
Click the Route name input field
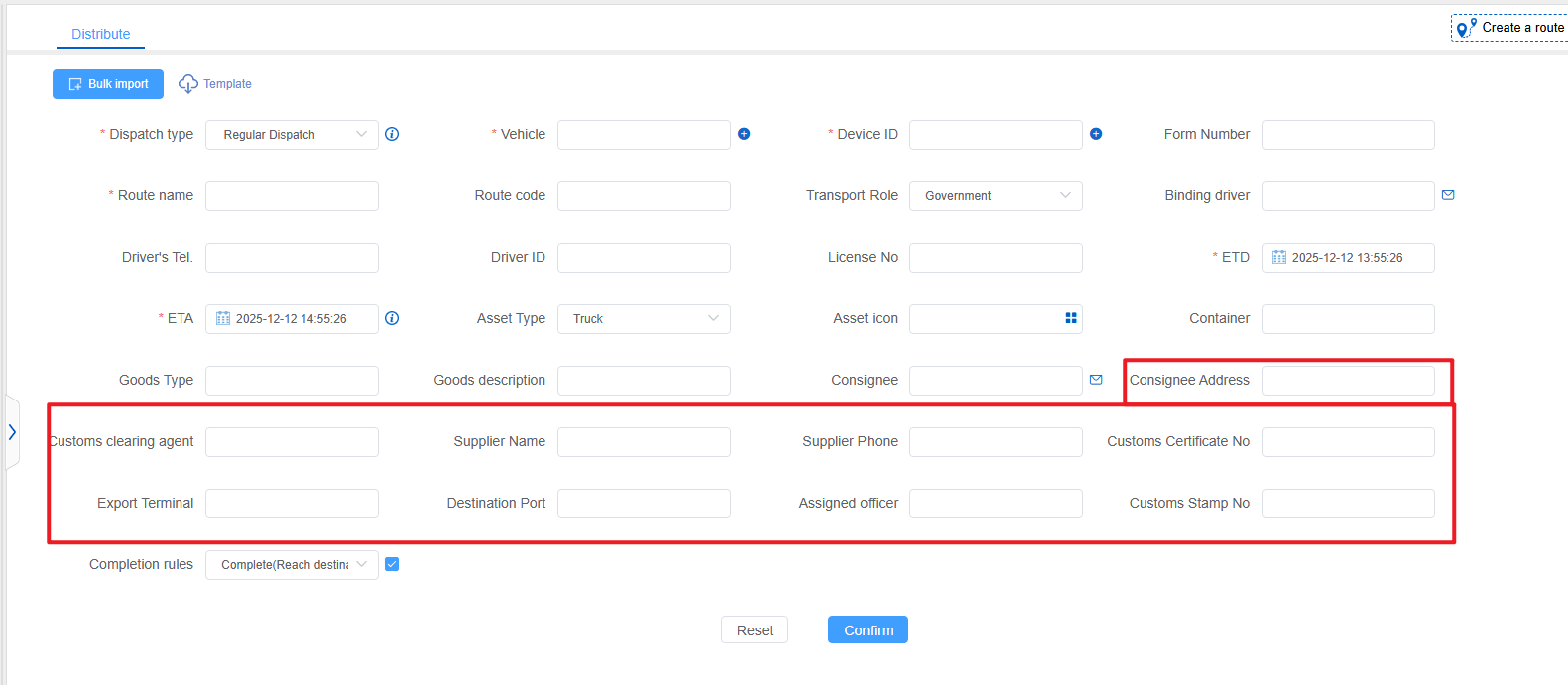292,196
